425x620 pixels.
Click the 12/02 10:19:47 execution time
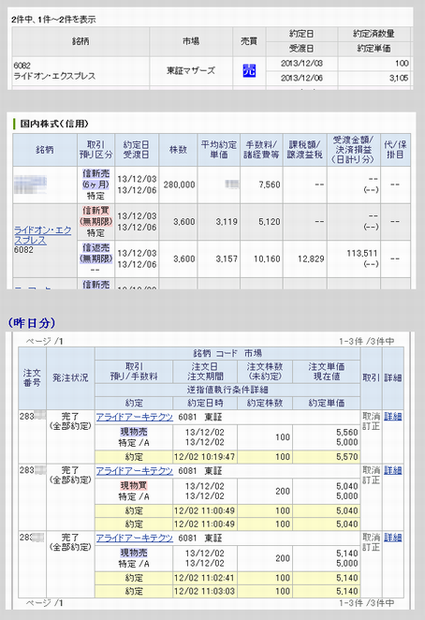pos(204,457)
